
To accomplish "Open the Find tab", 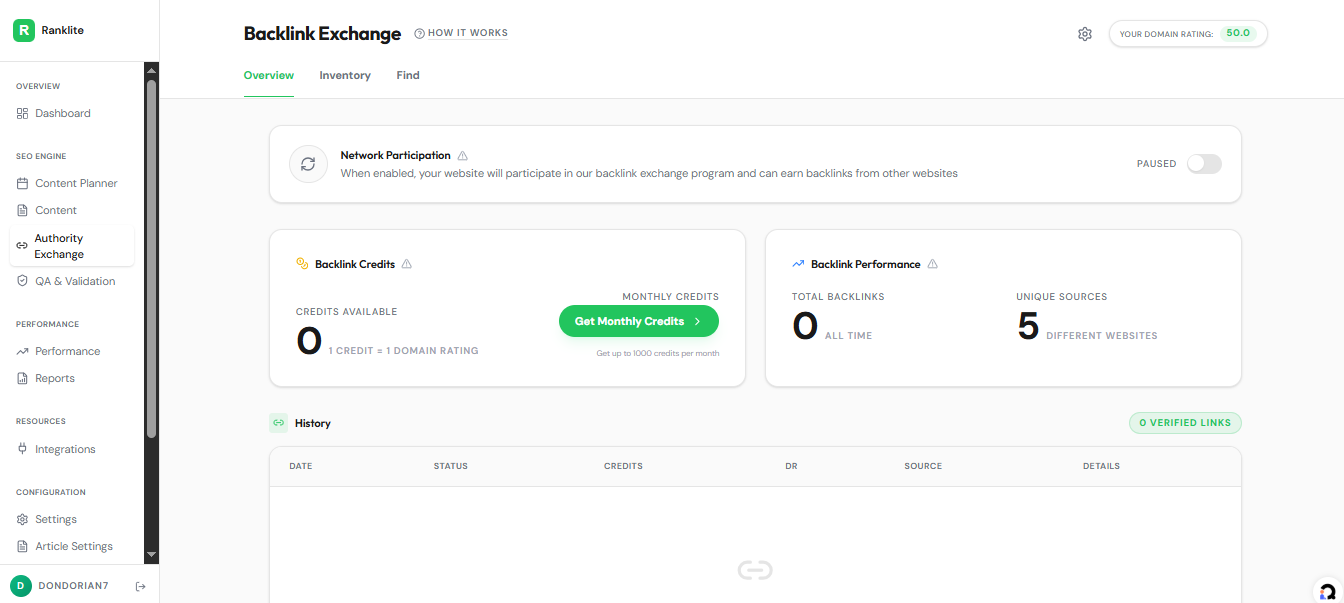I will tap(407, 75).
